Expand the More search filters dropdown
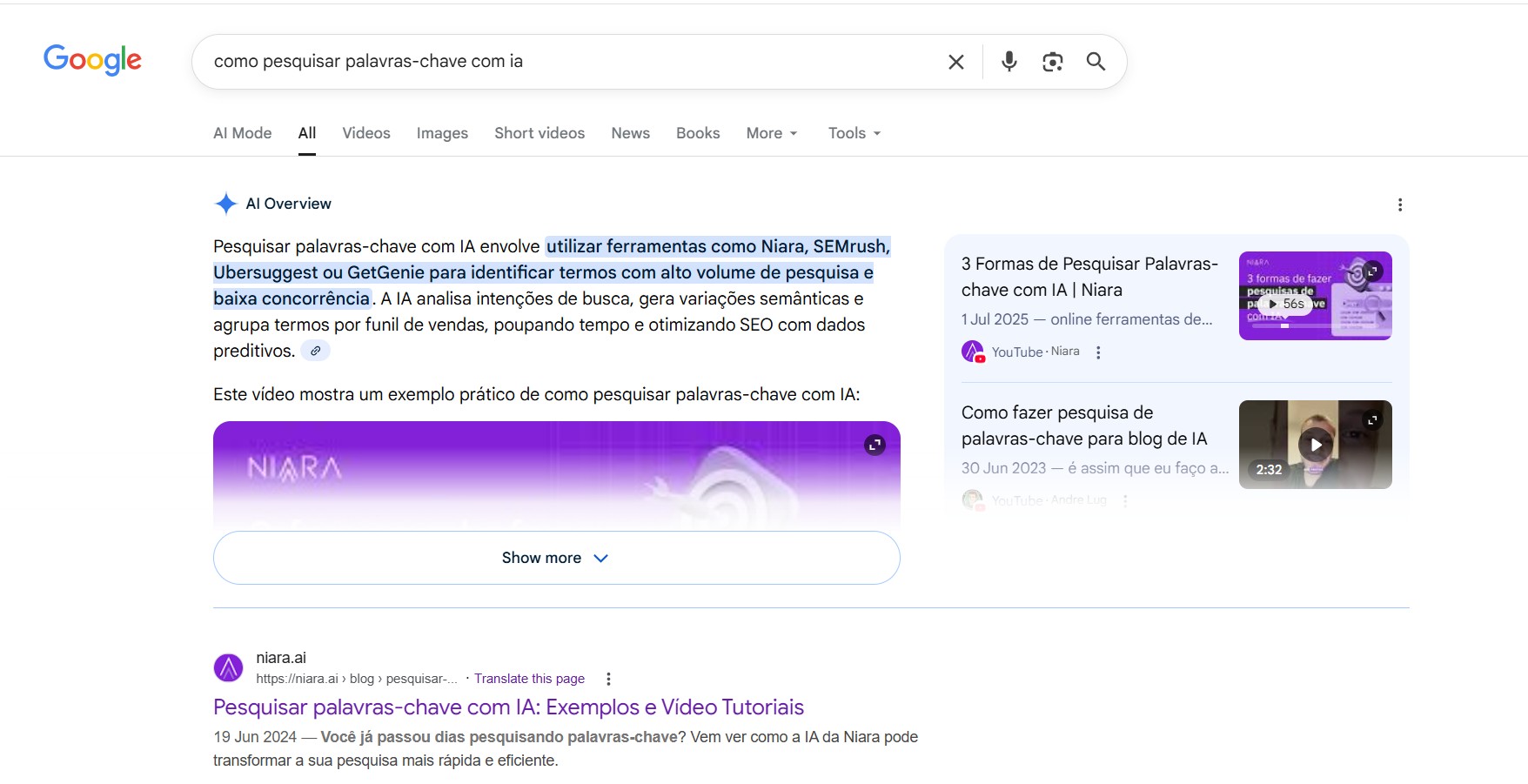 771,133
